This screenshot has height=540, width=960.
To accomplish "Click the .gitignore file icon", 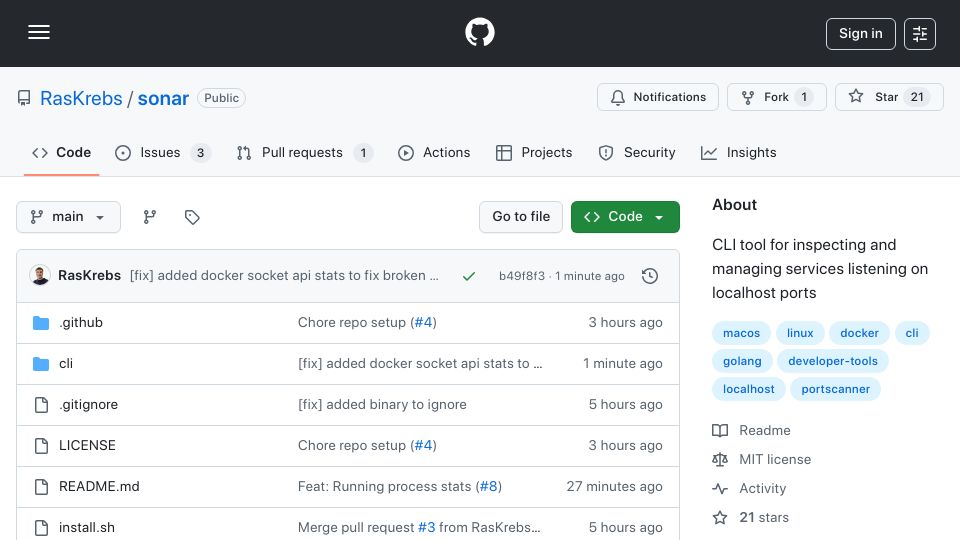I will tap(41, 405).
